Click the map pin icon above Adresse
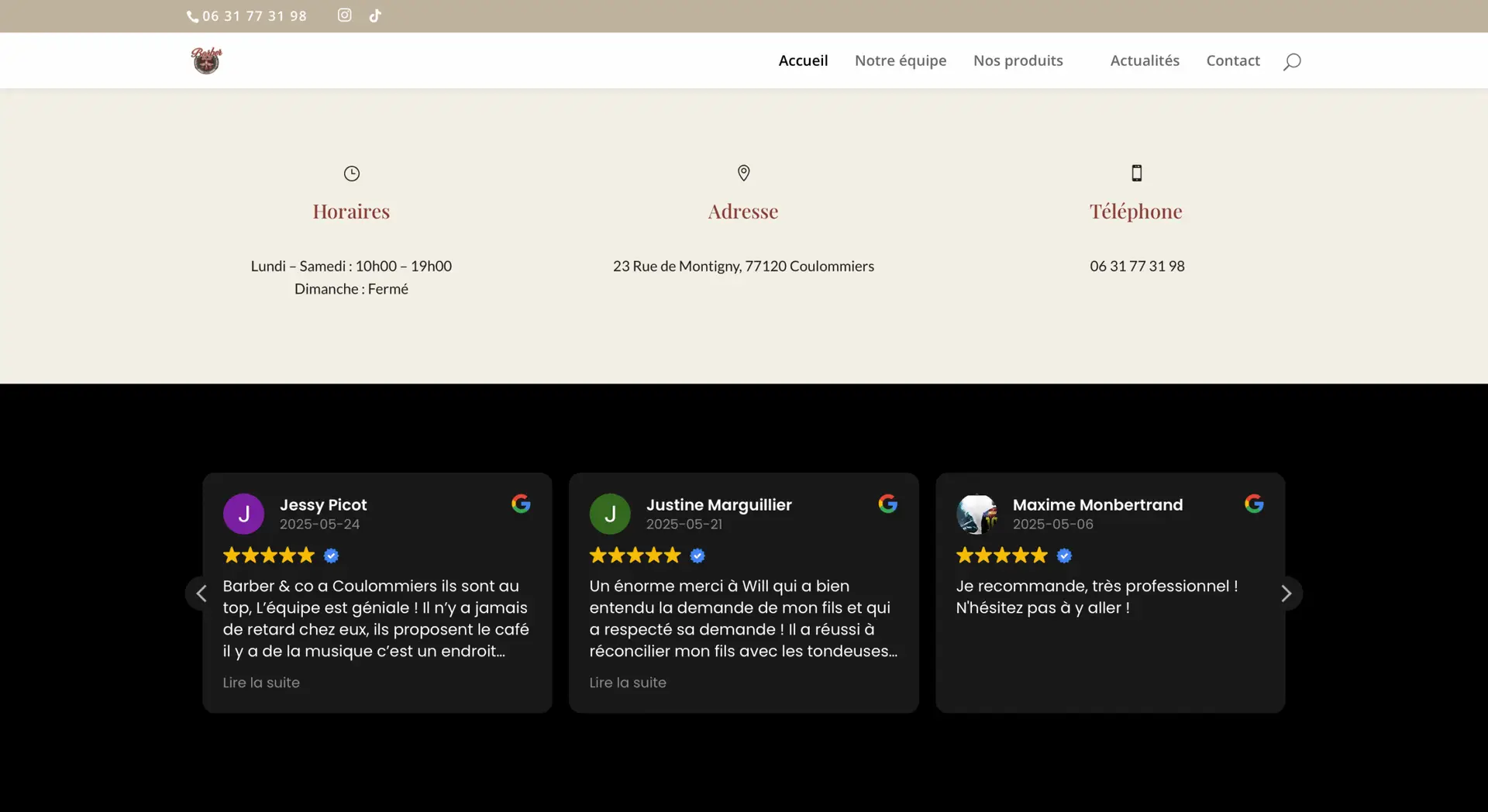The height and width of the screenshot is (812, 1488). click(743, 173)
